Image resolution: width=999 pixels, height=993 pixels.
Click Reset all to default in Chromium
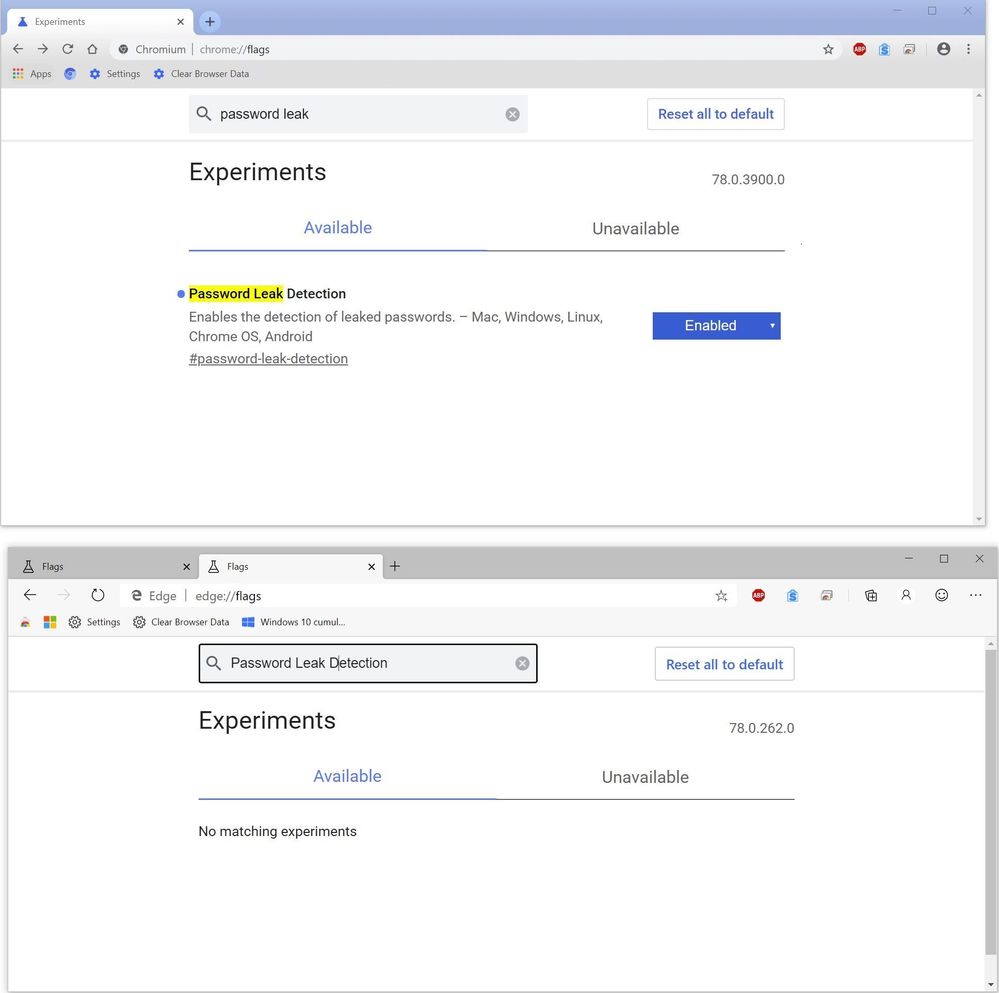[715, 114]
